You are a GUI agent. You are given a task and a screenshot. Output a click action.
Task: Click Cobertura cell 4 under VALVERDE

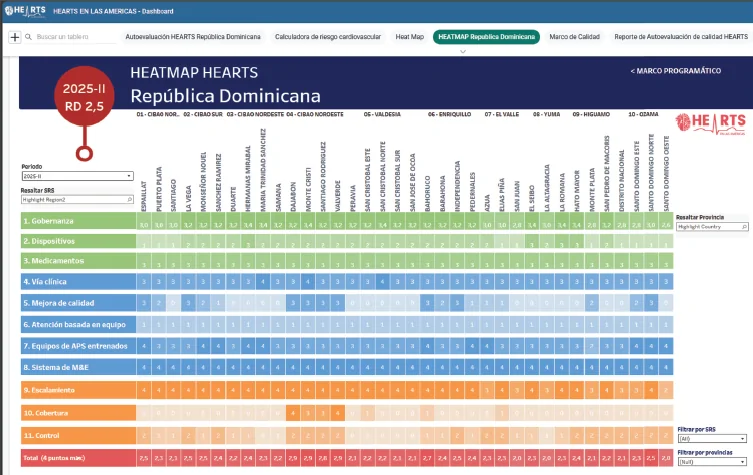click(x=338, y=413)
